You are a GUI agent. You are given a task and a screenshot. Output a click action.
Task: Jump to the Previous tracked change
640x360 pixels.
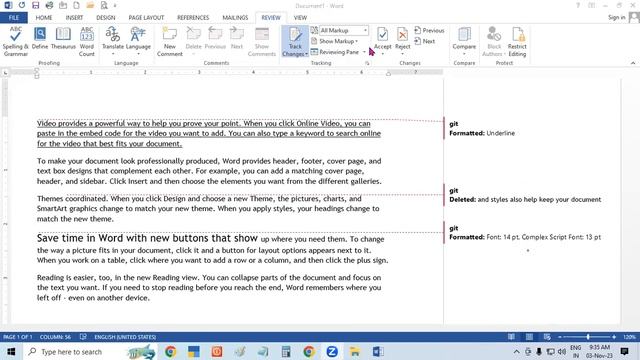coord(429,31)
